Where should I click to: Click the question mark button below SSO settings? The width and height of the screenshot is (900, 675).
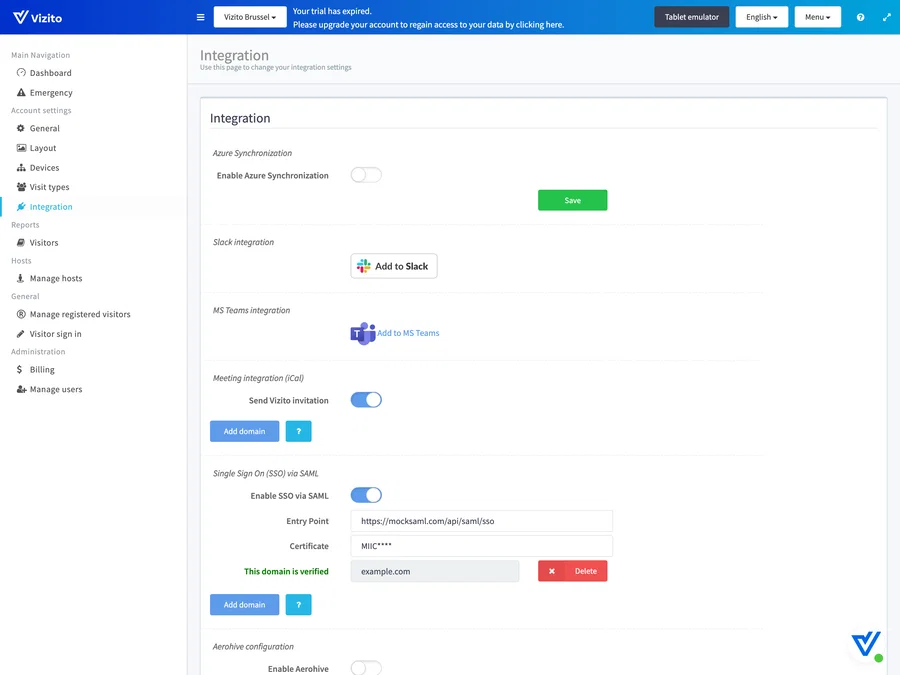point(298,605)
